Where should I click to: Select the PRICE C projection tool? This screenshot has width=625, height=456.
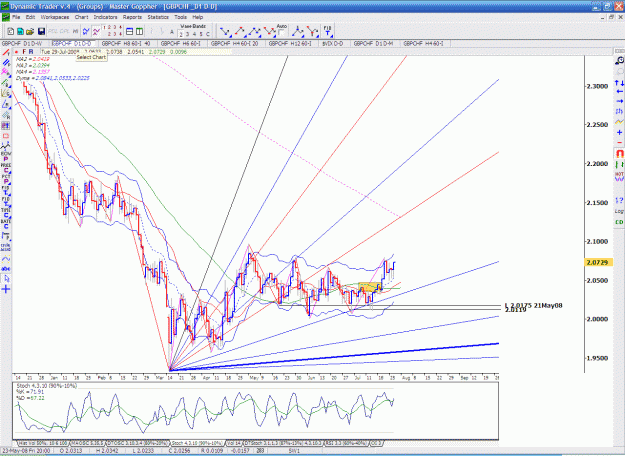(x=6, y=167)
